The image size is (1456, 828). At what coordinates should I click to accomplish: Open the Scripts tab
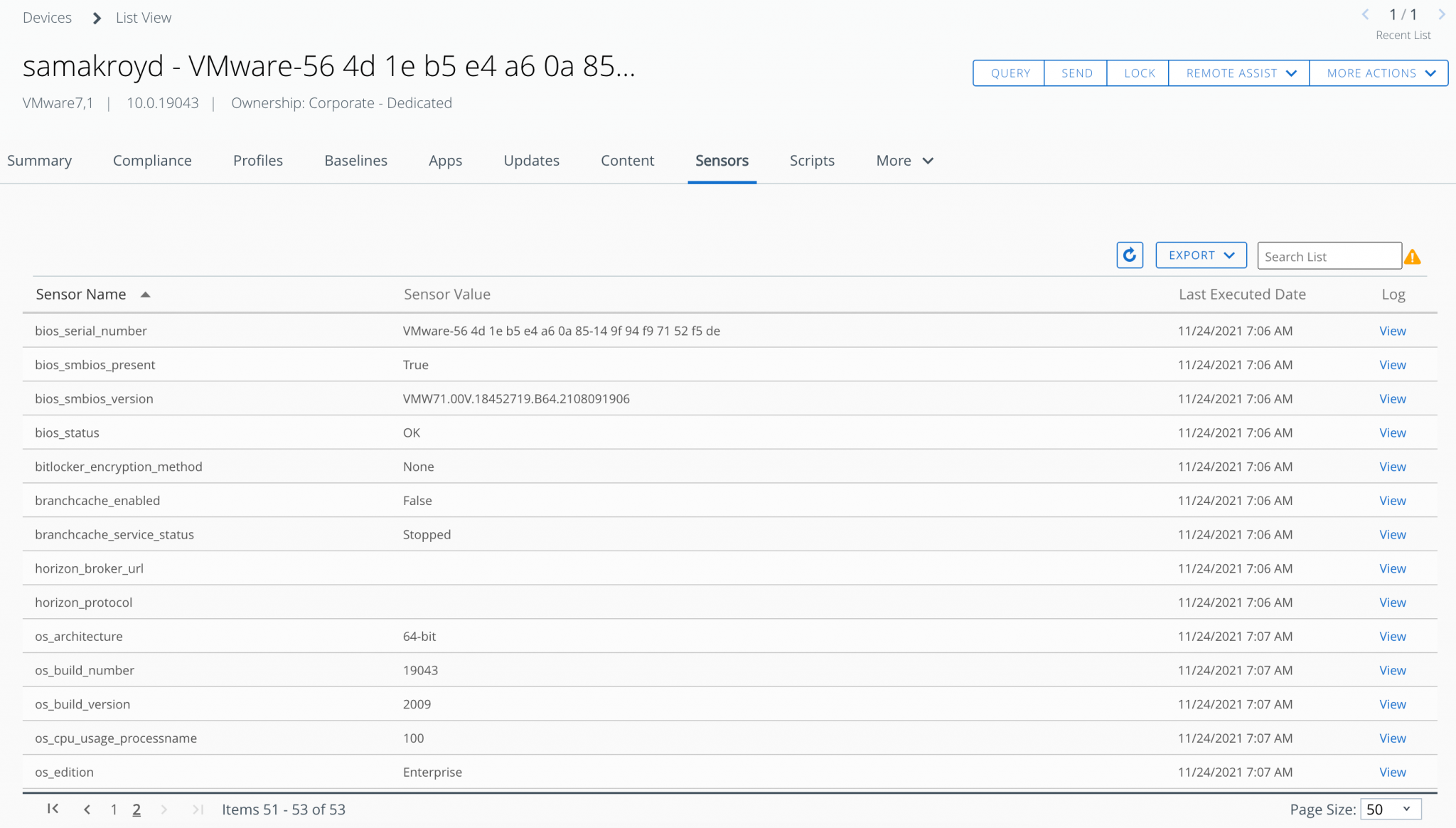pyautogui.click(x=811, y=160)
